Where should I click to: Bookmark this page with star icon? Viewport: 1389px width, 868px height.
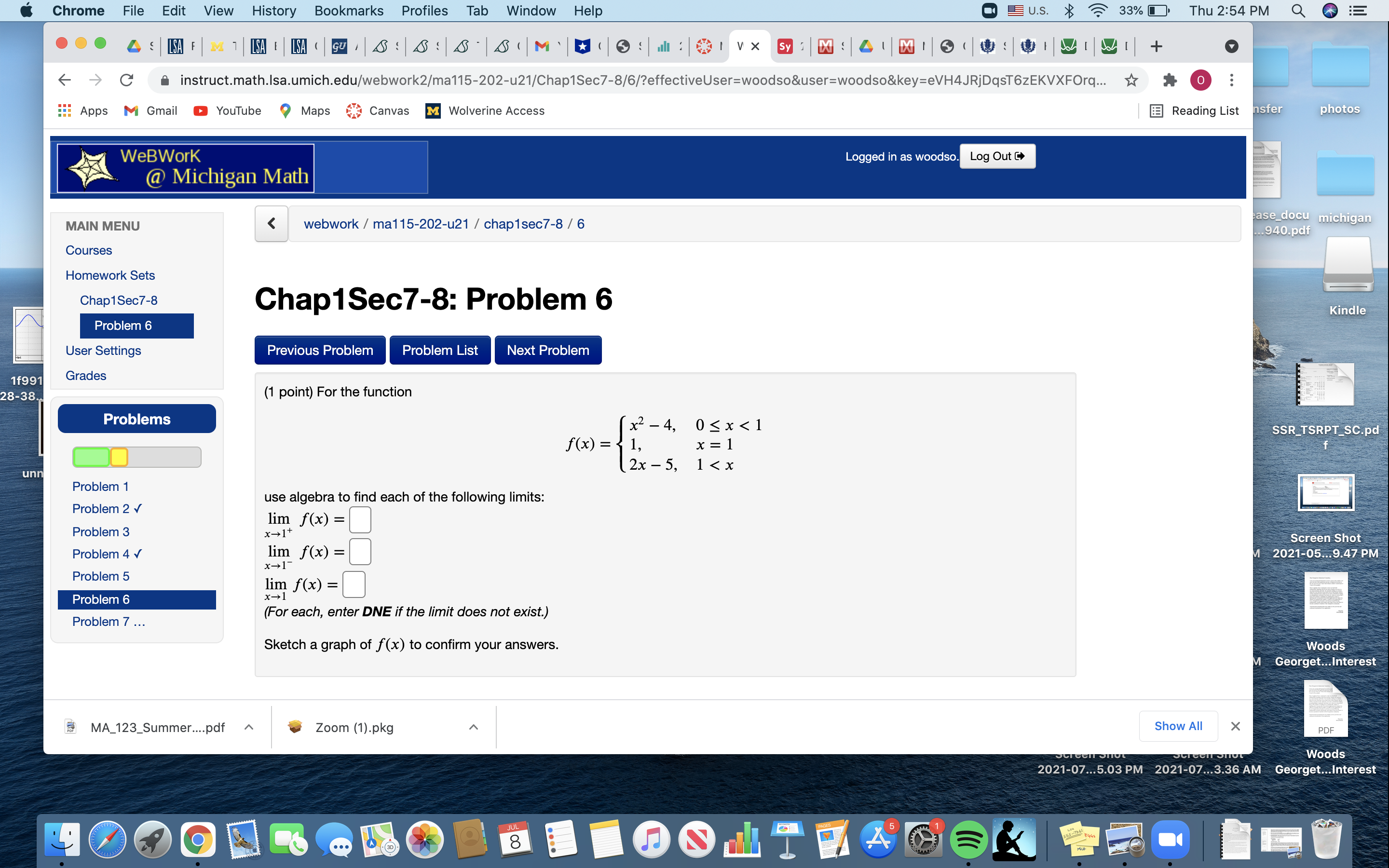(1130, 81)
